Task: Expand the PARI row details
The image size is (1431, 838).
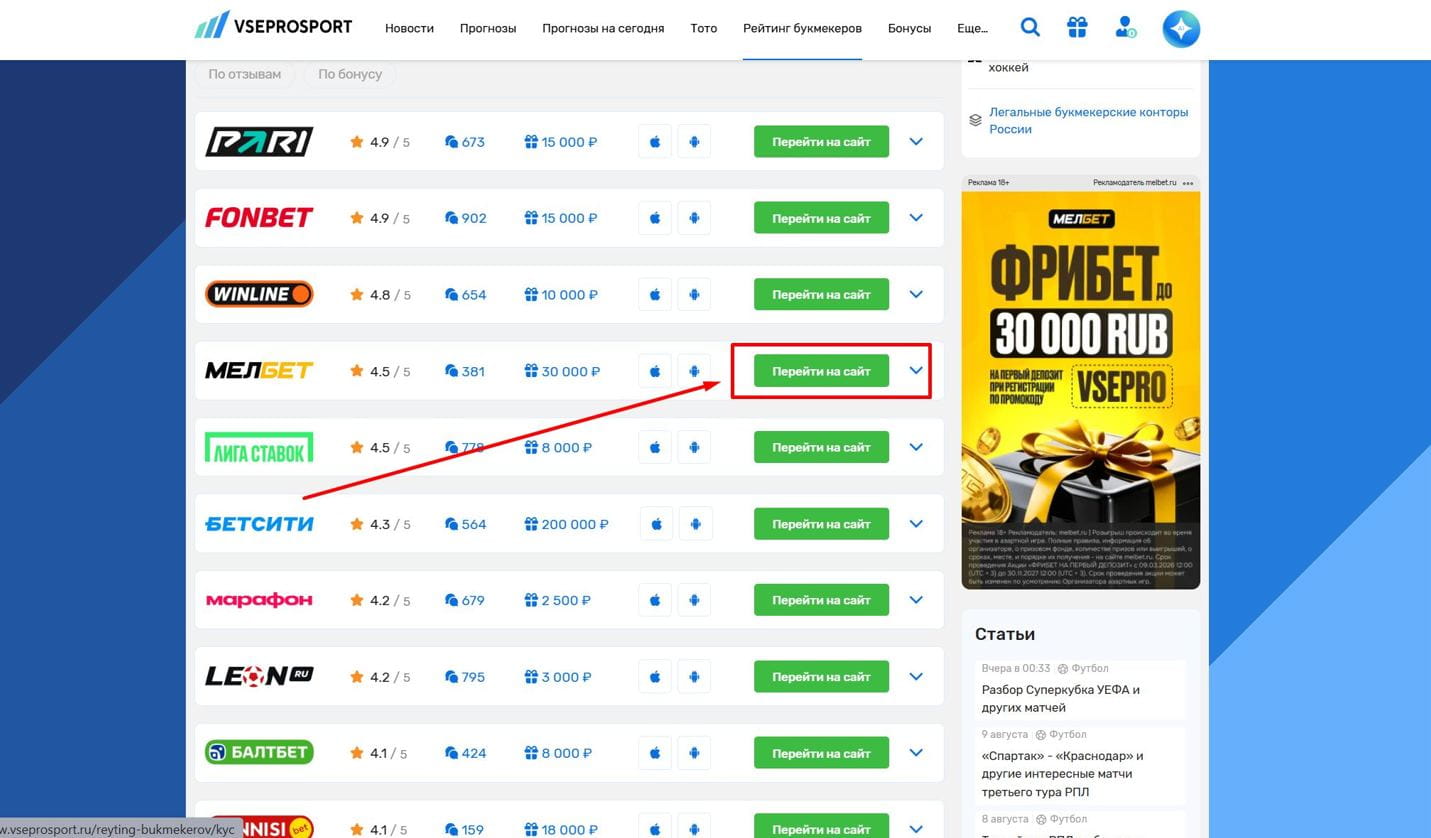Action: click(916, 142)
